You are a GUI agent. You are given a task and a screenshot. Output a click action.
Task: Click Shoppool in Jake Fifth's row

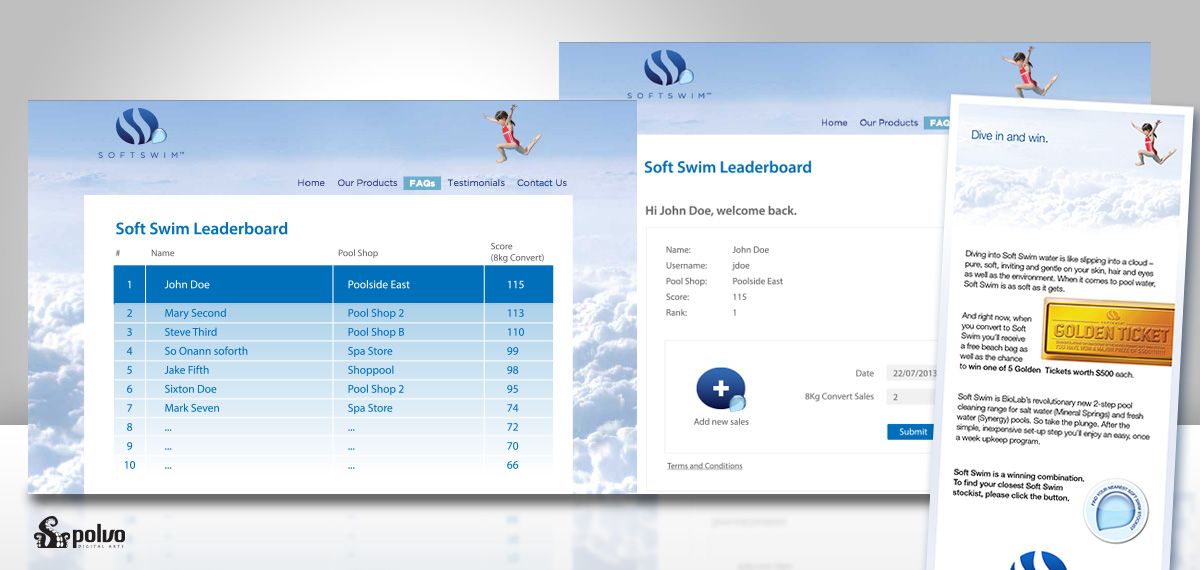[x=370, y=370]
